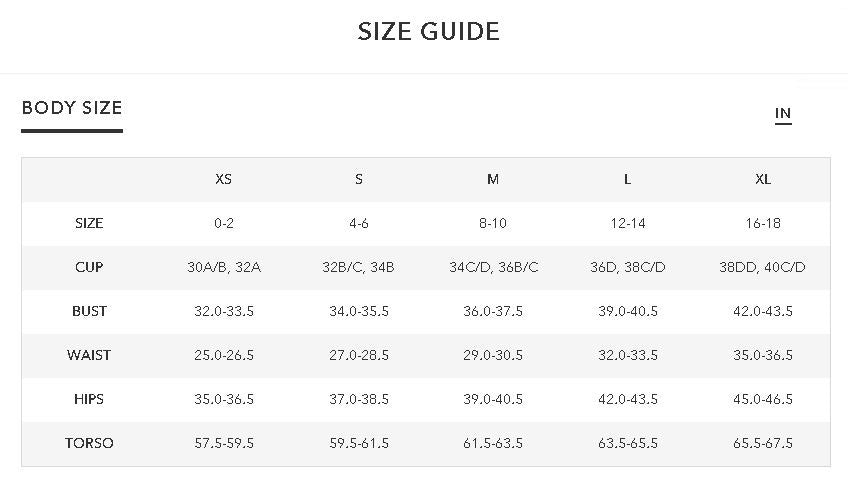
Task: Click the 42.0-43.5 bust cell for XL
Action: click(x=763, y=312)
